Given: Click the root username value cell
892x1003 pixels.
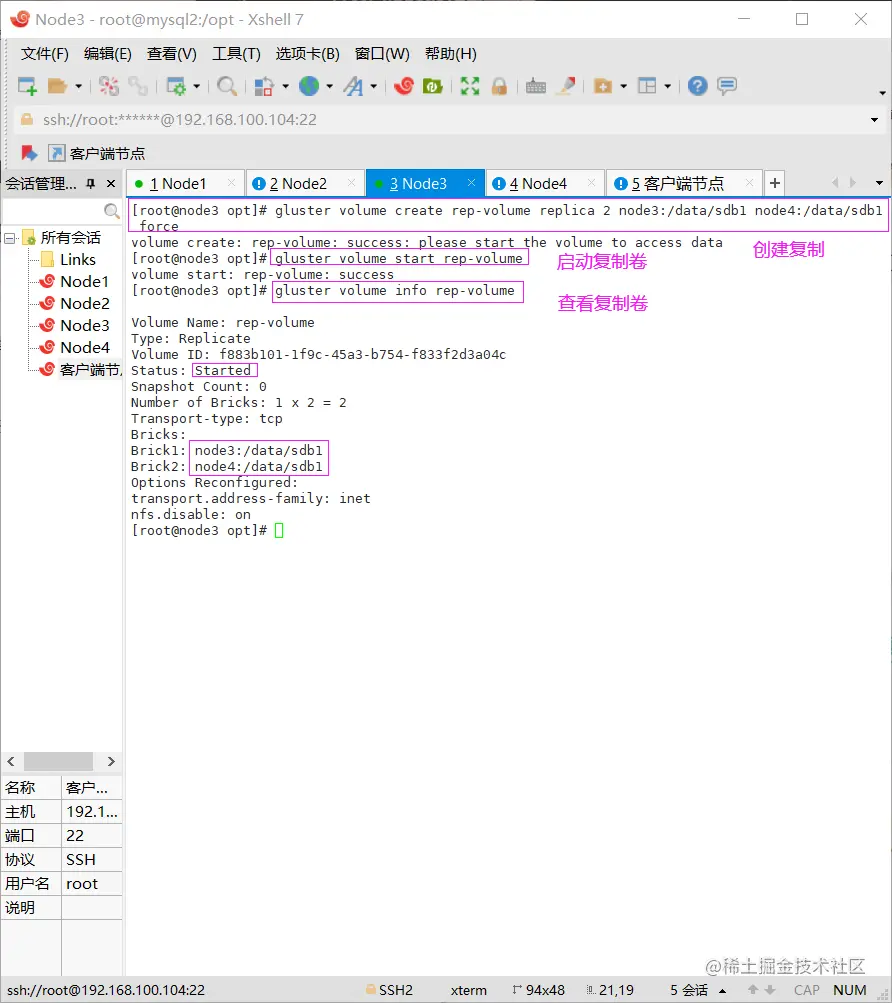Looking at the screenshot, I should [x=92, y=884].
